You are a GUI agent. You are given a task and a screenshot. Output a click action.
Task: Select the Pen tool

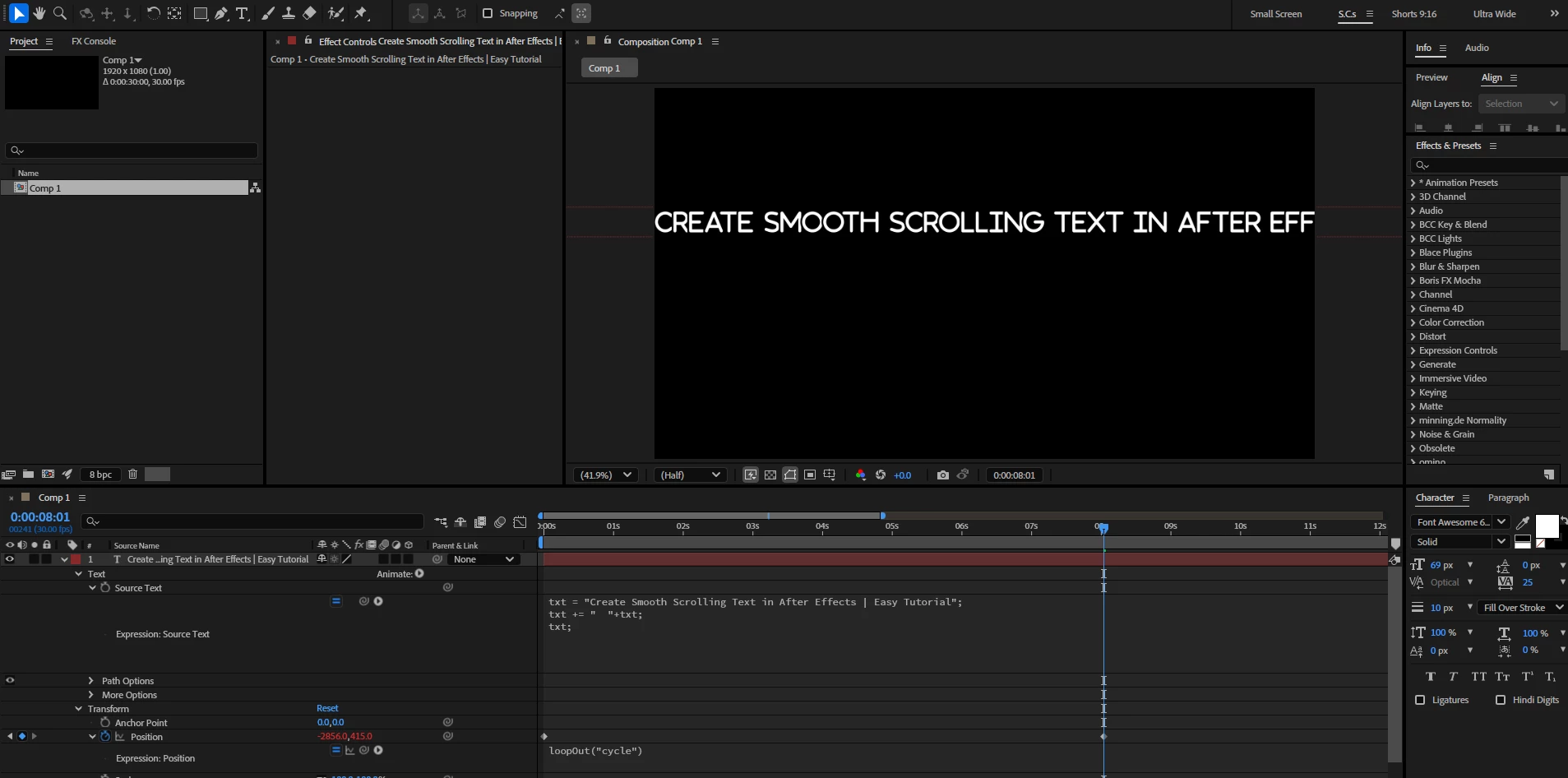tap(221, 13)
